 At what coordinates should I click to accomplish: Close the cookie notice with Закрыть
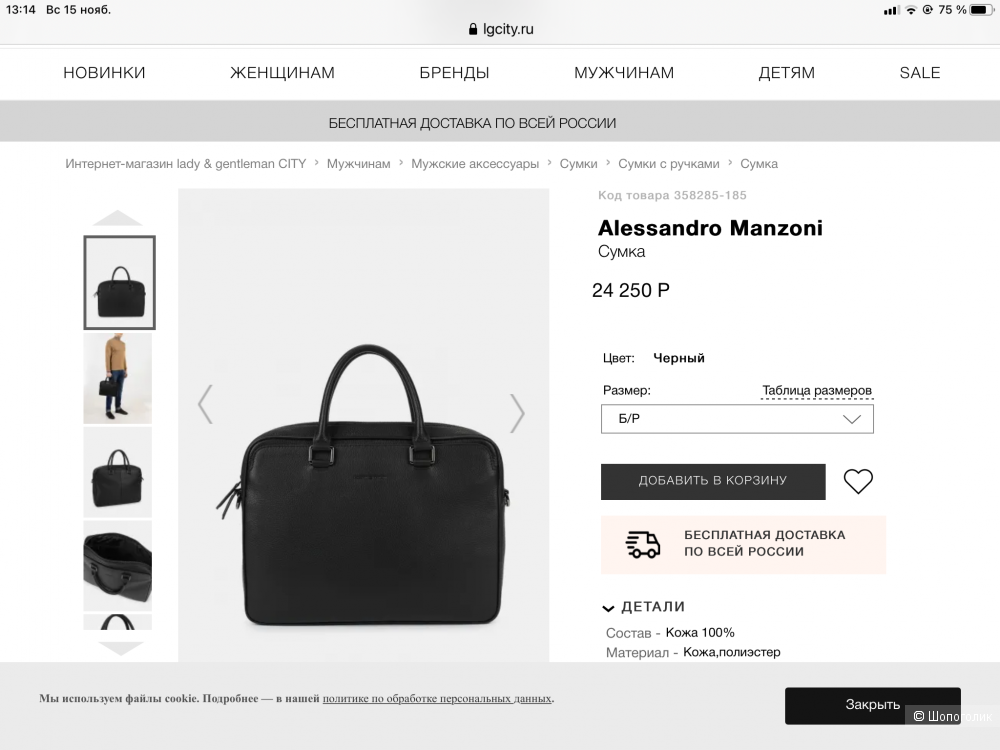872,705
